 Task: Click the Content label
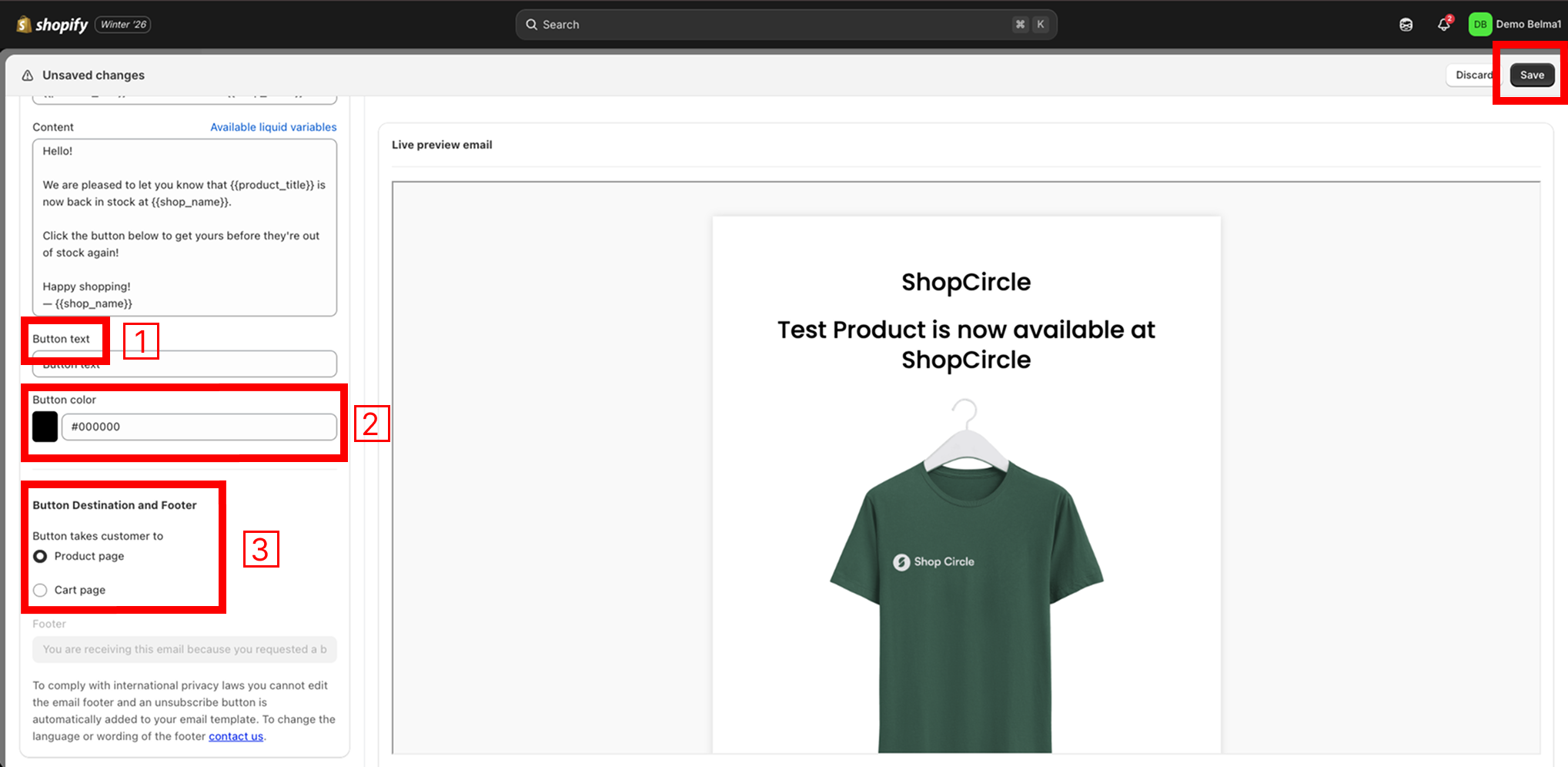coord(53,127)
